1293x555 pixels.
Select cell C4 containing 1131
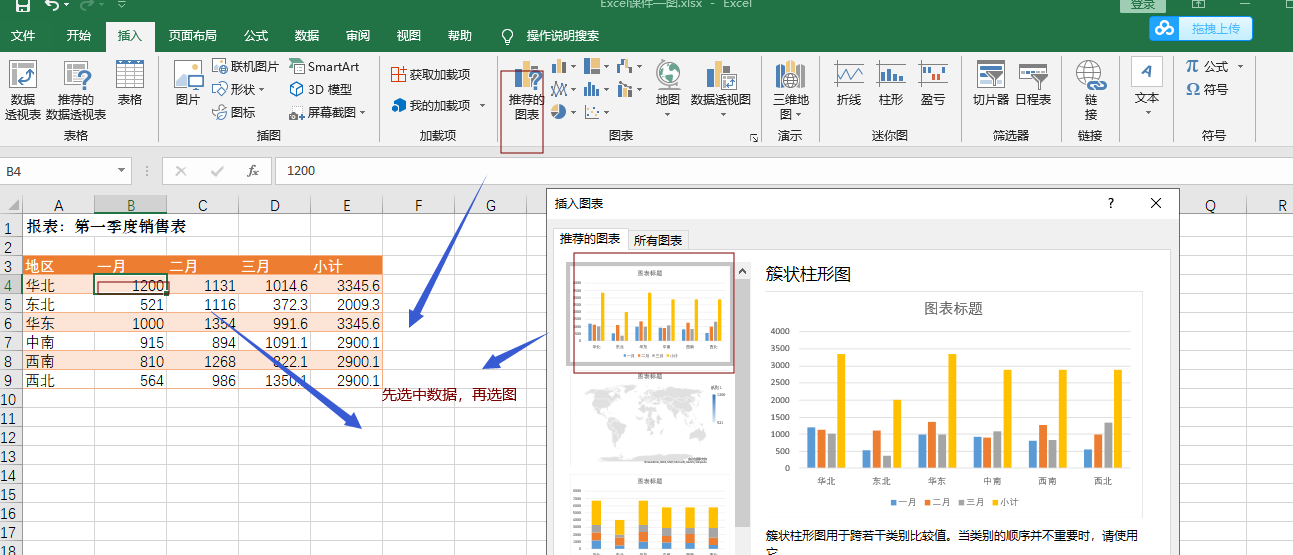(202, 285)
